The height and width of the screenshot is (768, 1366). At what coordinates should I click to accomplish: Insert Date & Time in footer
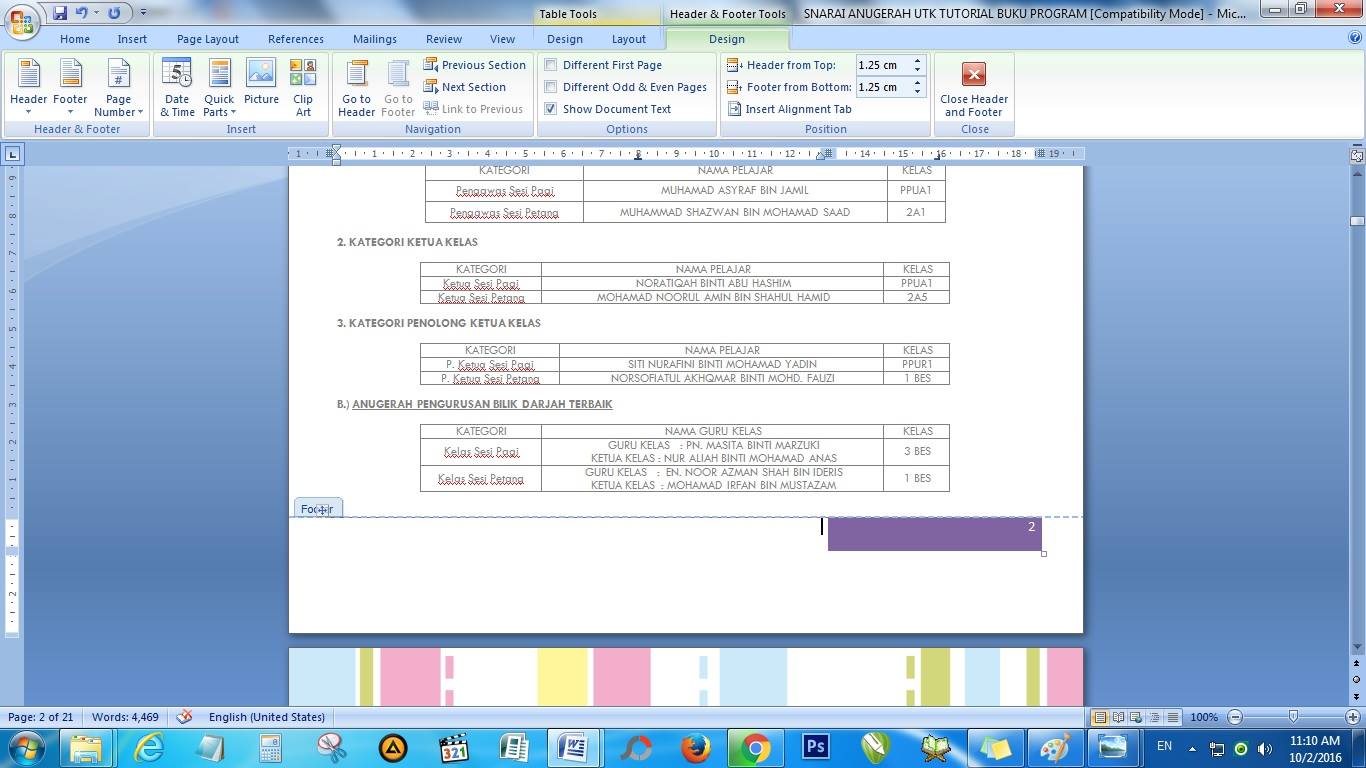(x=177, y=88)
